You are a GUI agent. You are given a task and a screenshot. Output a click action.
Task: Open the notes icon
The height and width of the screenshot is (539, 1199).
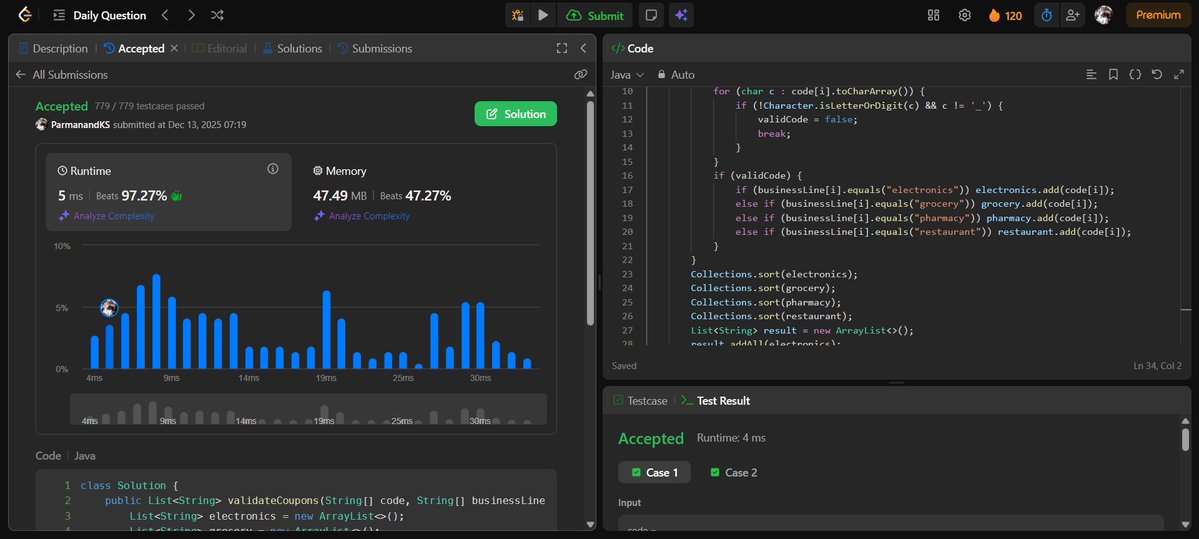651,15
